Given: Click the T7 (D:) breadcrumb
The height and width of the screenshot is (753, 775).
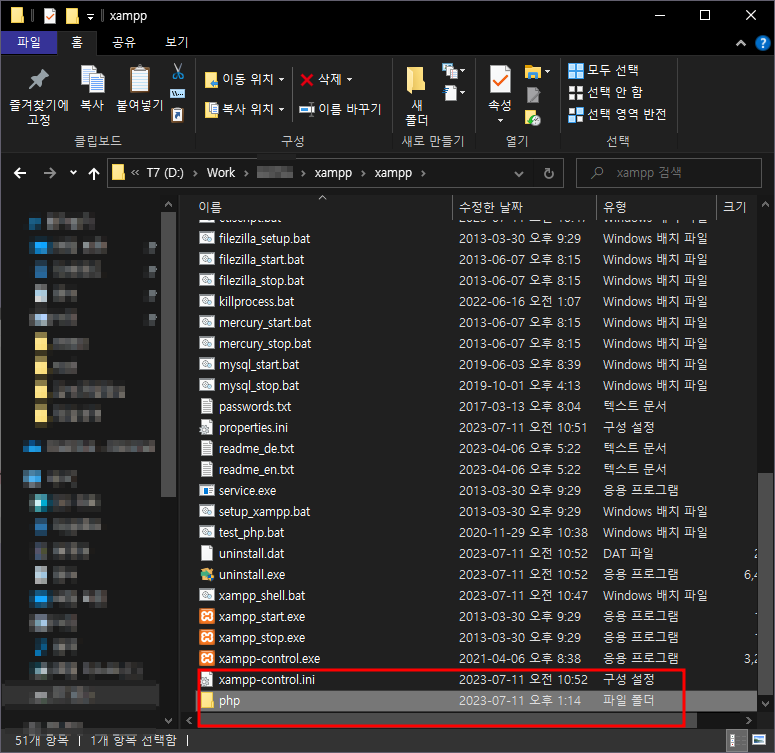Looking at the screenshot, I should 165,173.
